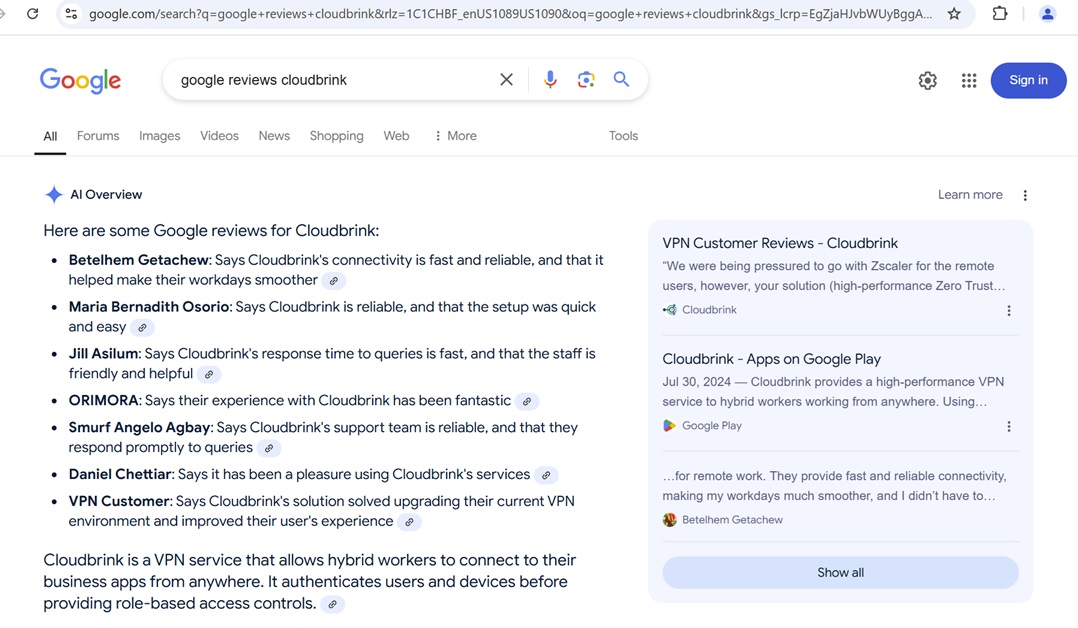Click Betelhem Getachew avatar in source card
1078x628 pixels.
(x=670, y=520)
